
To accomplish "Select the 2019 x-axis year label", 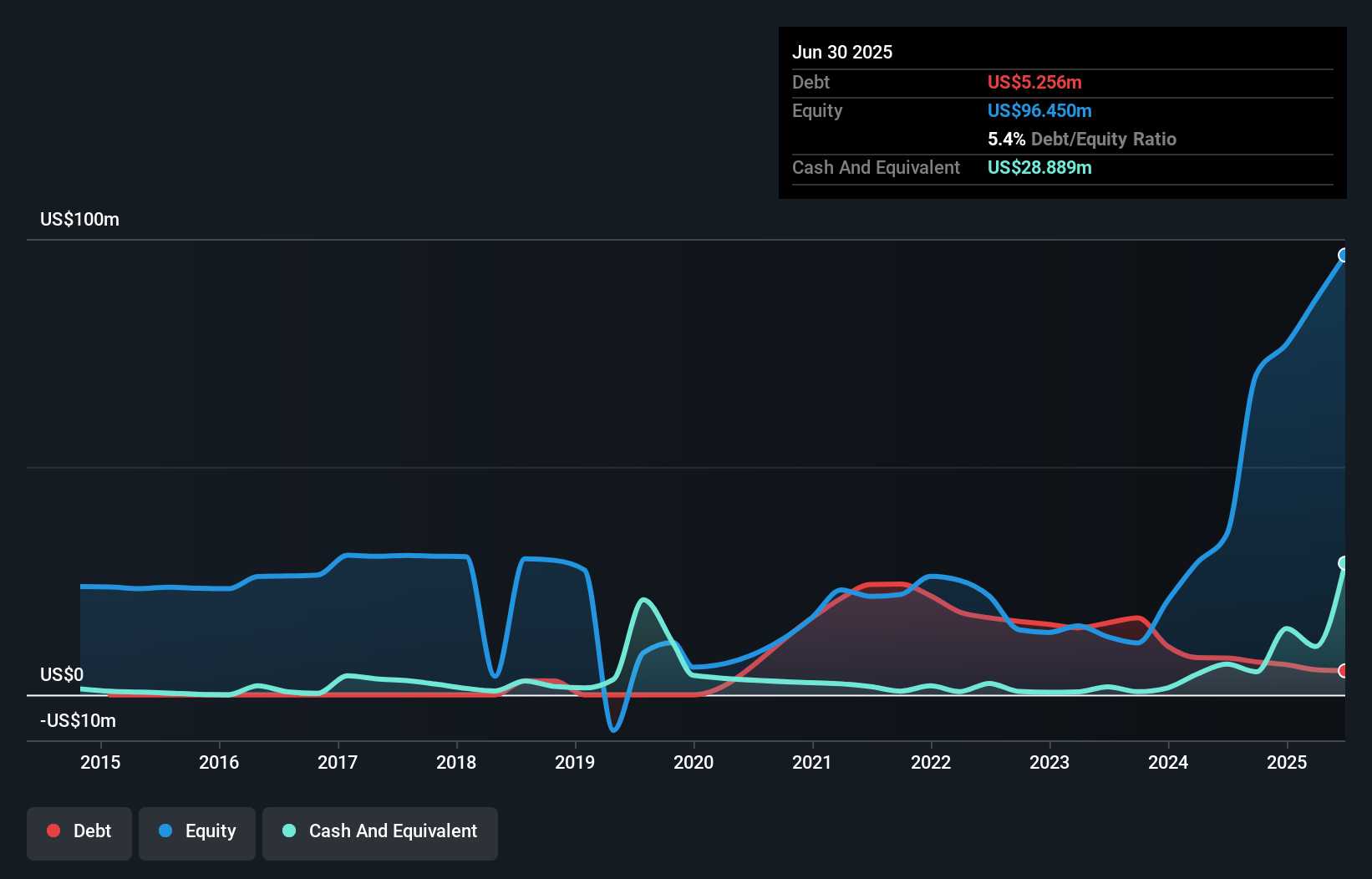I will click(575, 762).
